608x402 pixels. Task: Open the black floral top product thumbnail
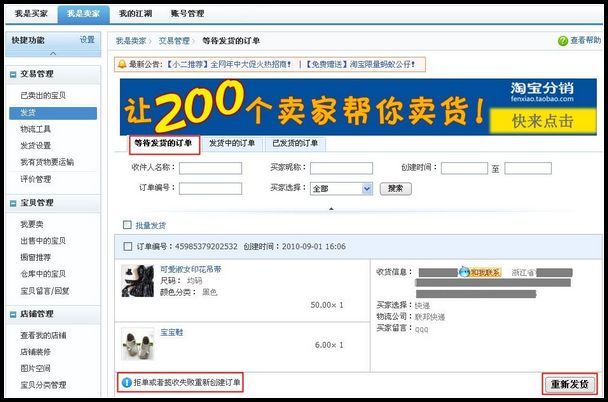[x=137, y=283]
